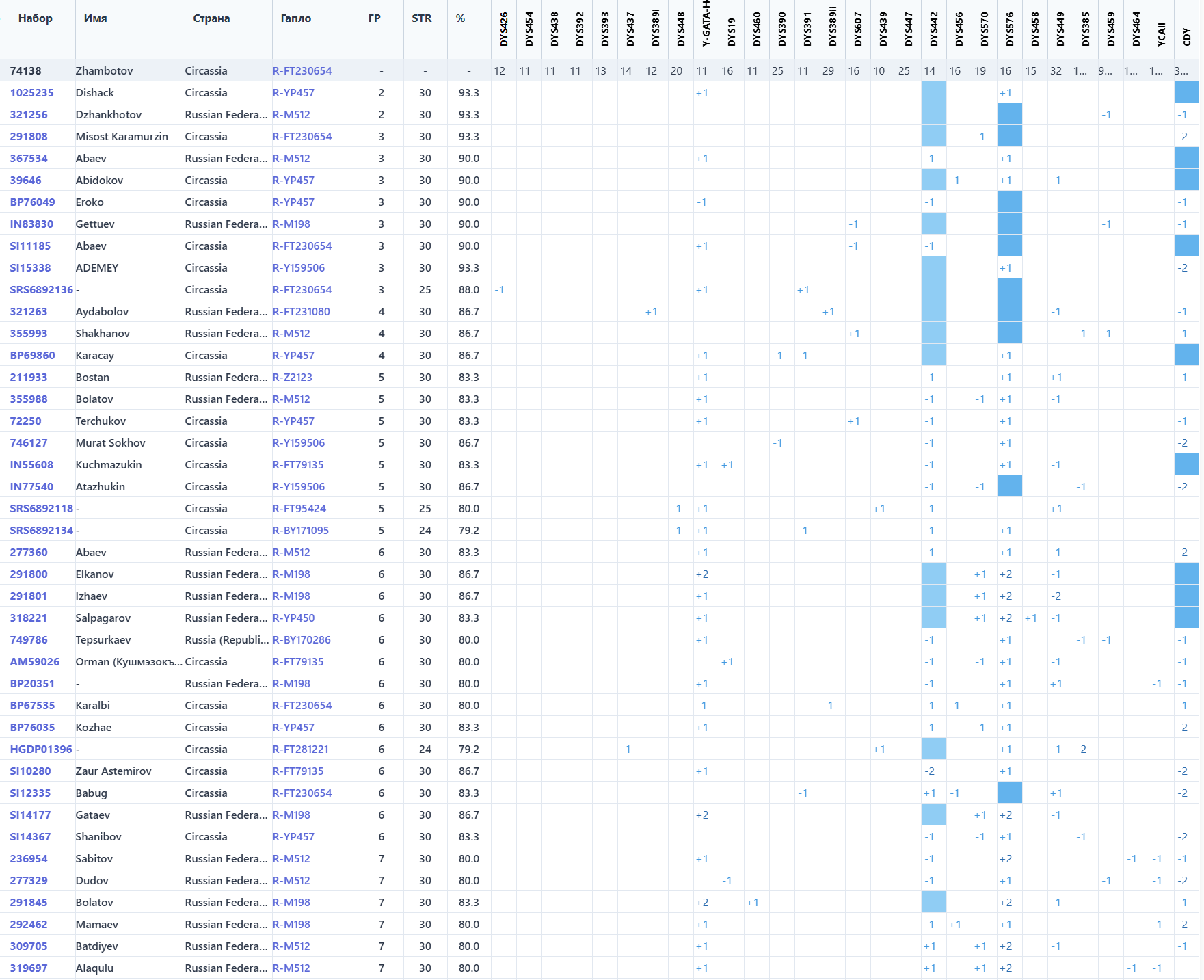The width and height of the screenshot is (1204, 980).
Task: Open kit AM59026 link
Action: (x=34, y=661)
